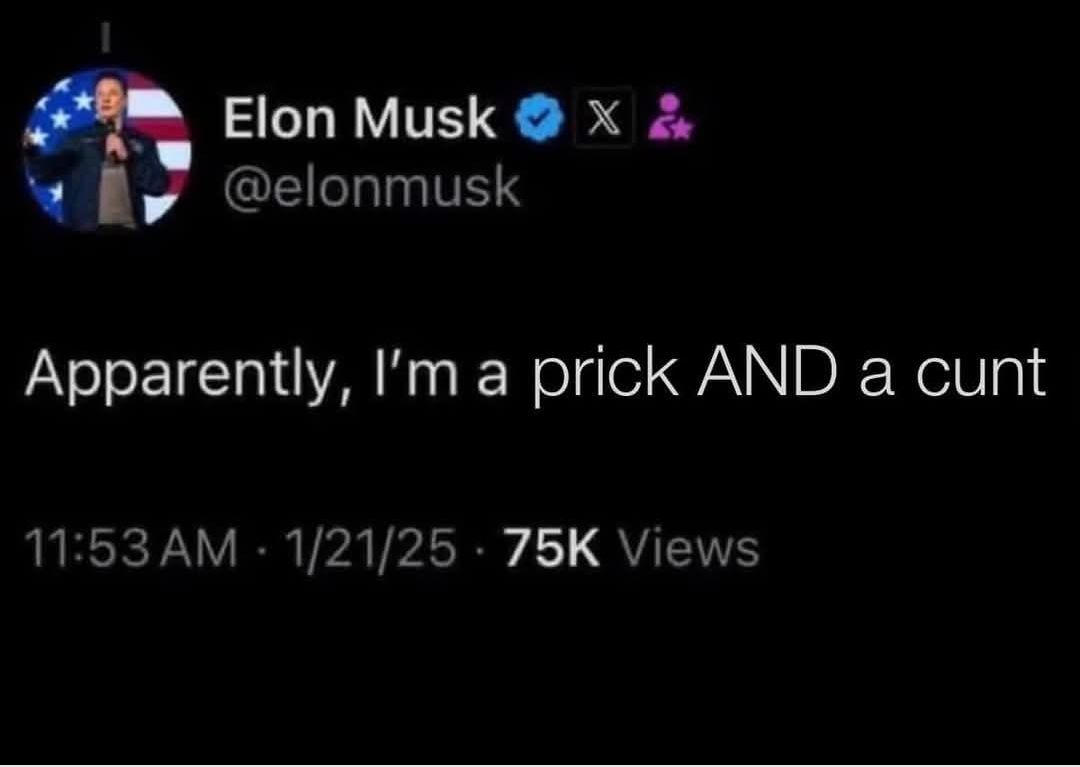This screenshot has height=767, width=1080.
Task: Click the gray "Views" label
Action: pos(691,549)
